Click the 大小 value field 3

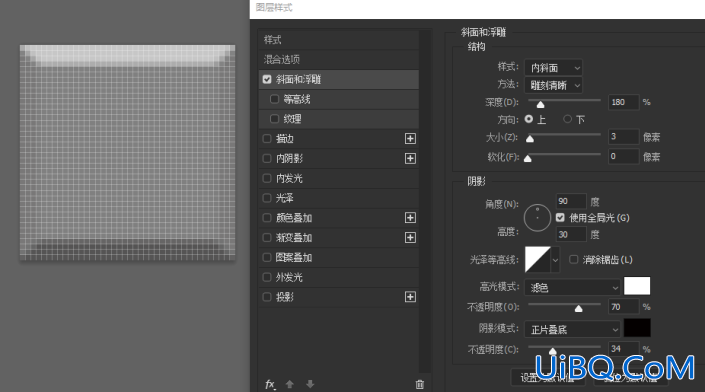(x=623, y=137)
